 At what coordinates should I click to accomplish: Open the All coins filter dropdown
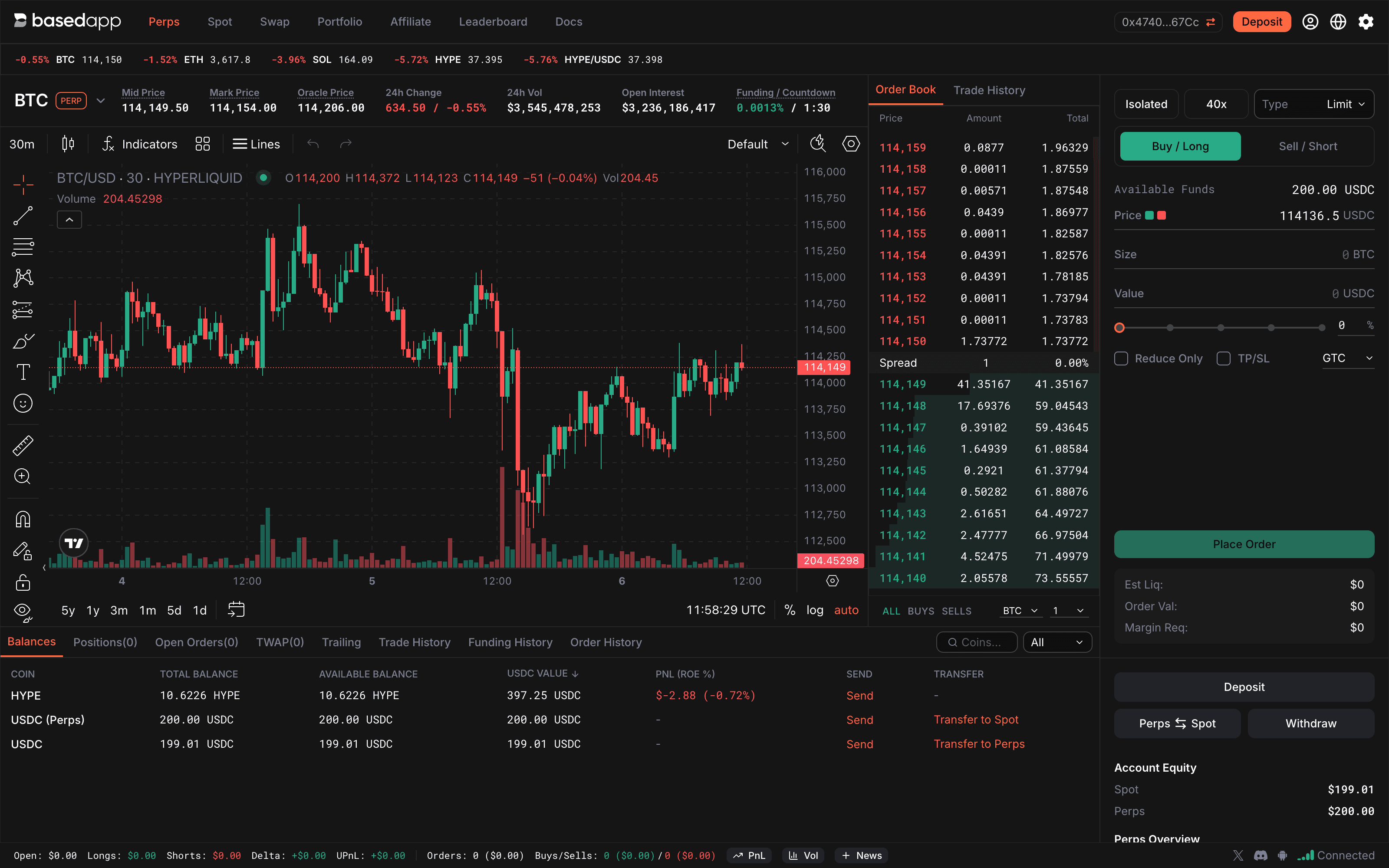click(1057, 642)
